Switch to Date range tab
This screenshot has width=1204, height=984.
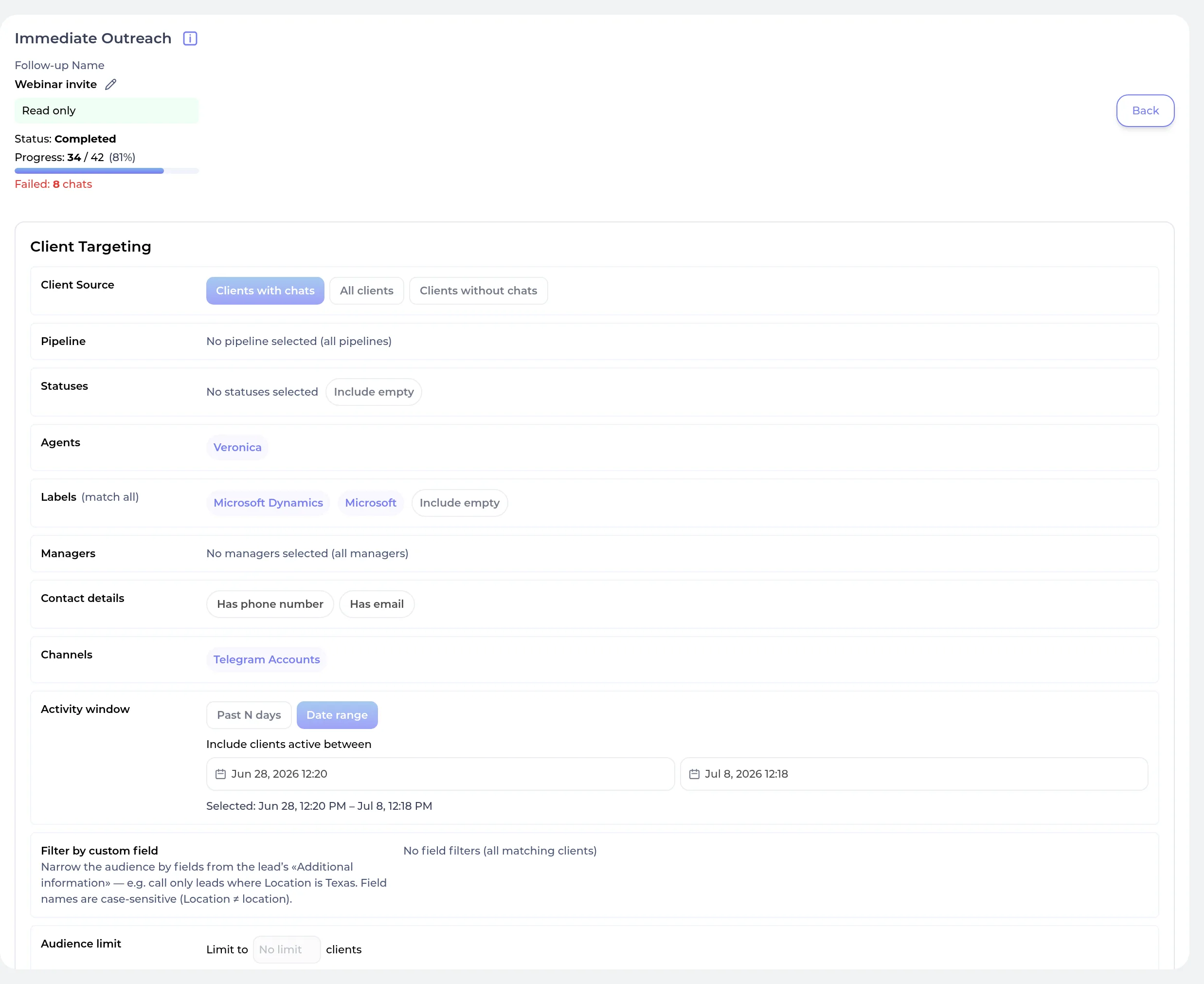click(x=337, y=715)
